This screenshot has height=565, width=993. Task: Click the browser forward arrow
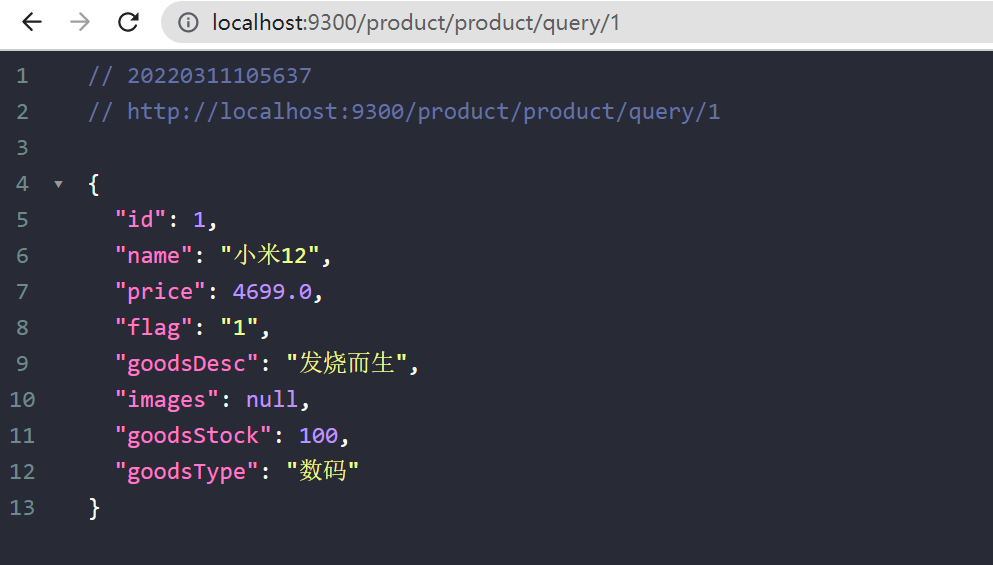tap(80, 22)
